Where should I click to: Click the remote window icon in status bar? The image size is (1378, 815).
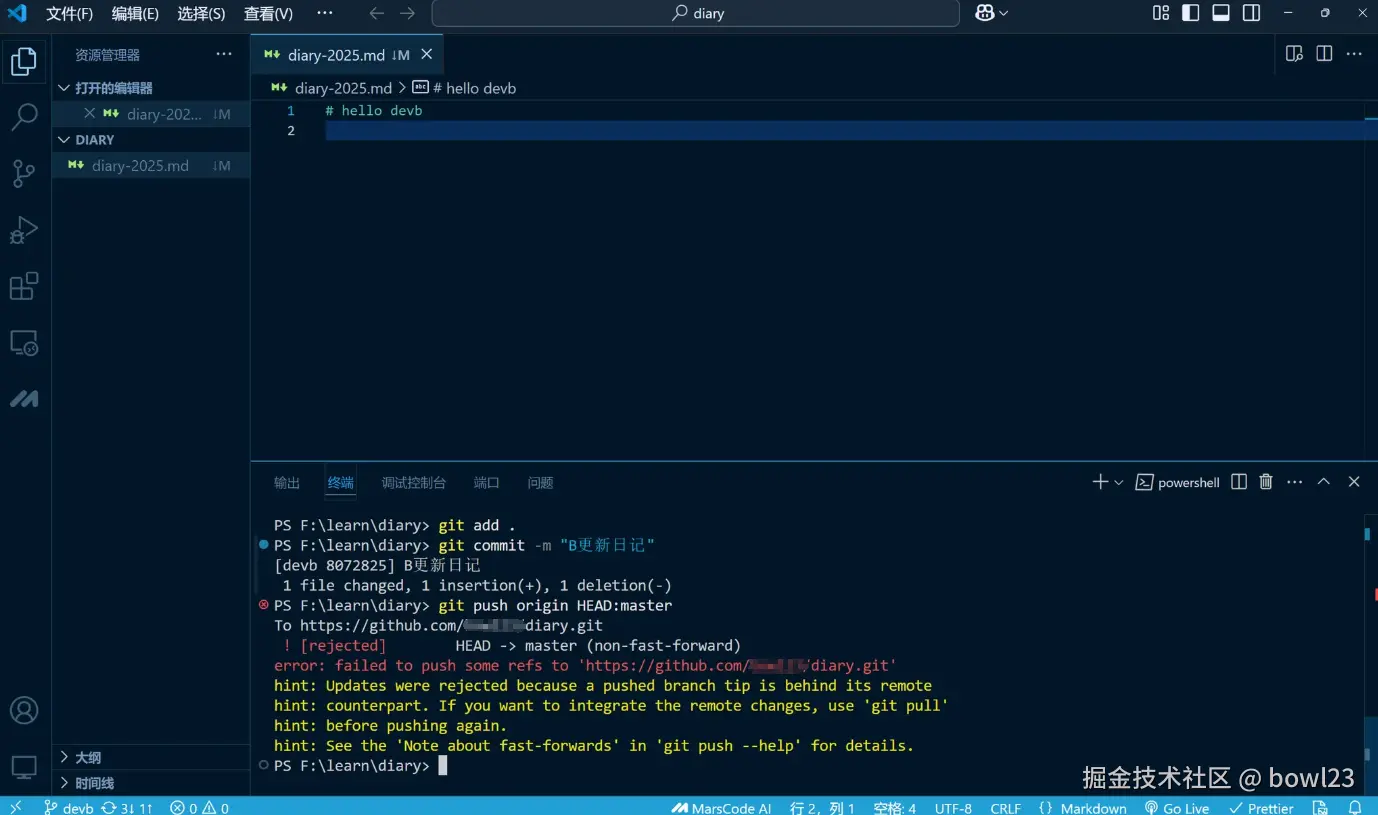[14, 807]
